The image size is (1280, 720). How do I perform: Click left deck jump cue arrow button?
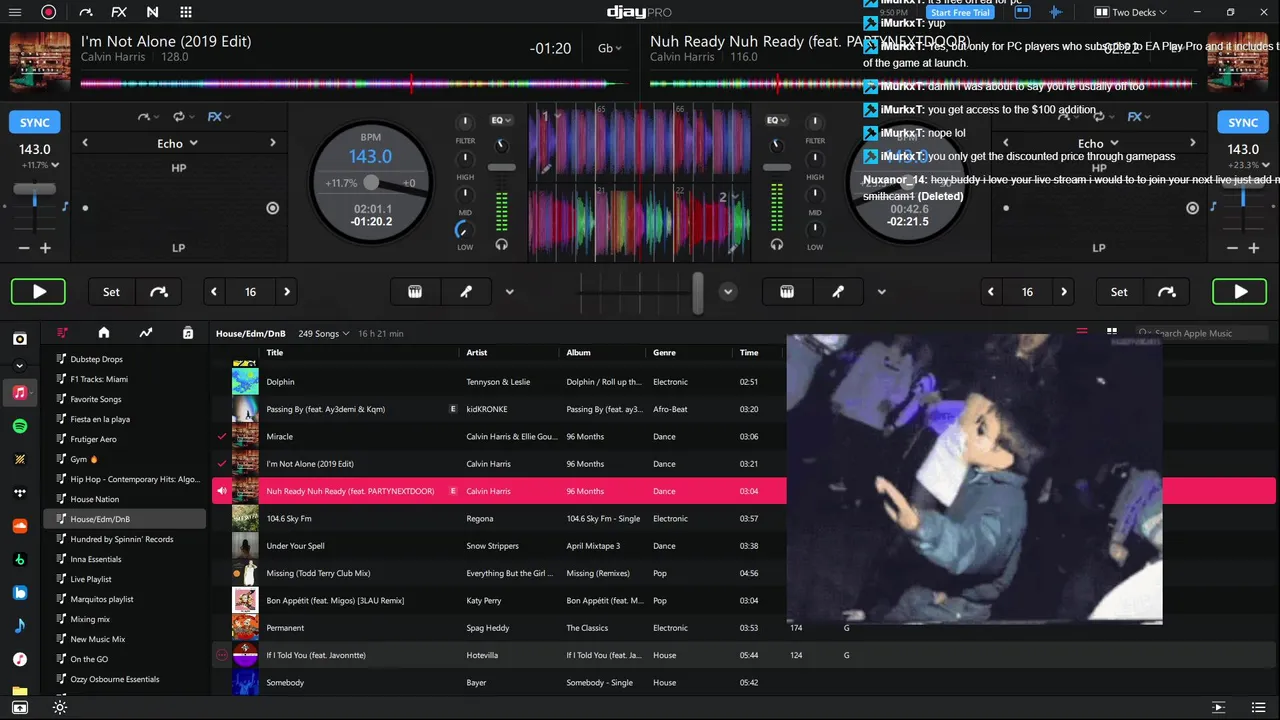pyautogui.click(x=159, y=292)
